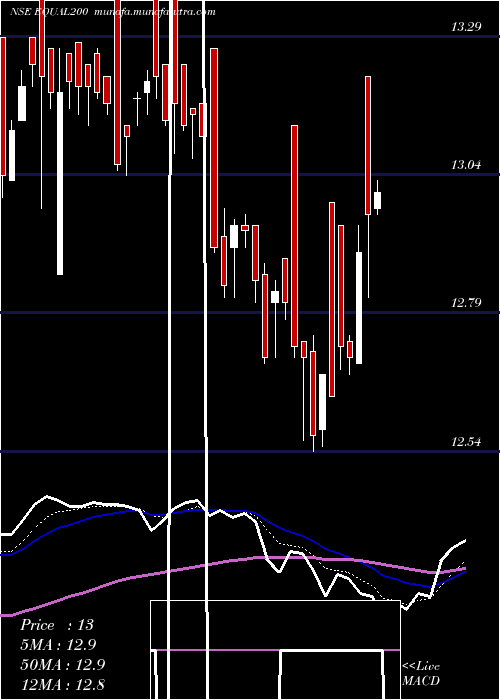Click the thick white moving average line end
500x700 pixels.
(x=464, y=541)
